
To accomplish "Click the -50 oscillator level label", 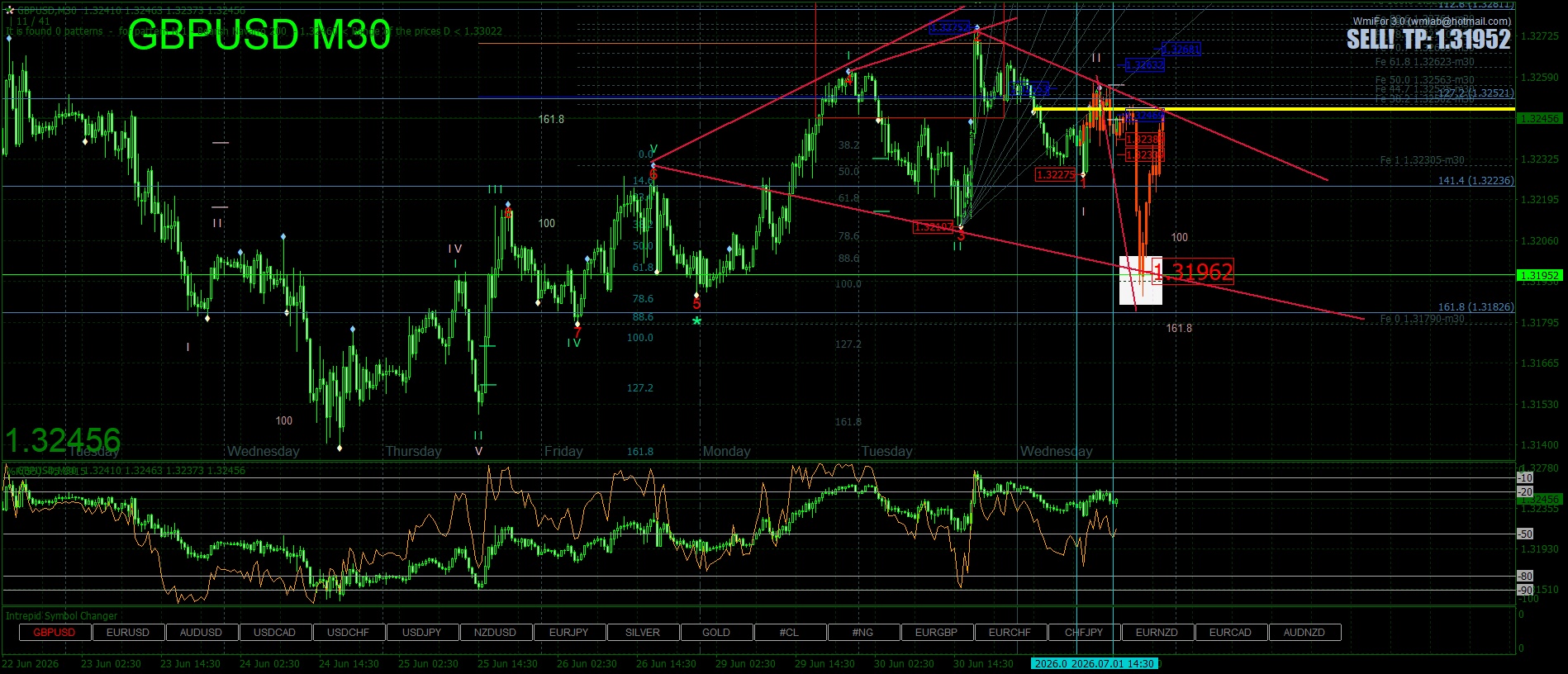I will 1525,534.
